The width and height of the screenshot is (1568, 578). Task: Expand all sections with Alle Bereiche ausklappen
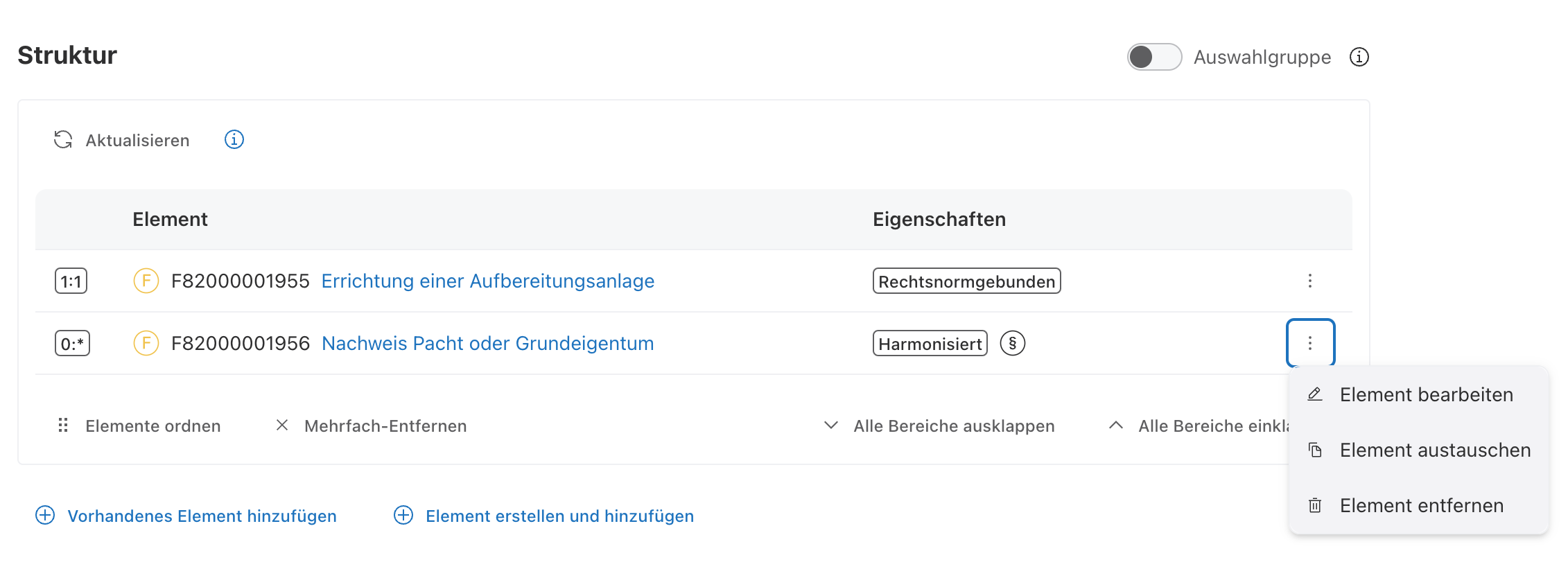click(x=940, y=426)
